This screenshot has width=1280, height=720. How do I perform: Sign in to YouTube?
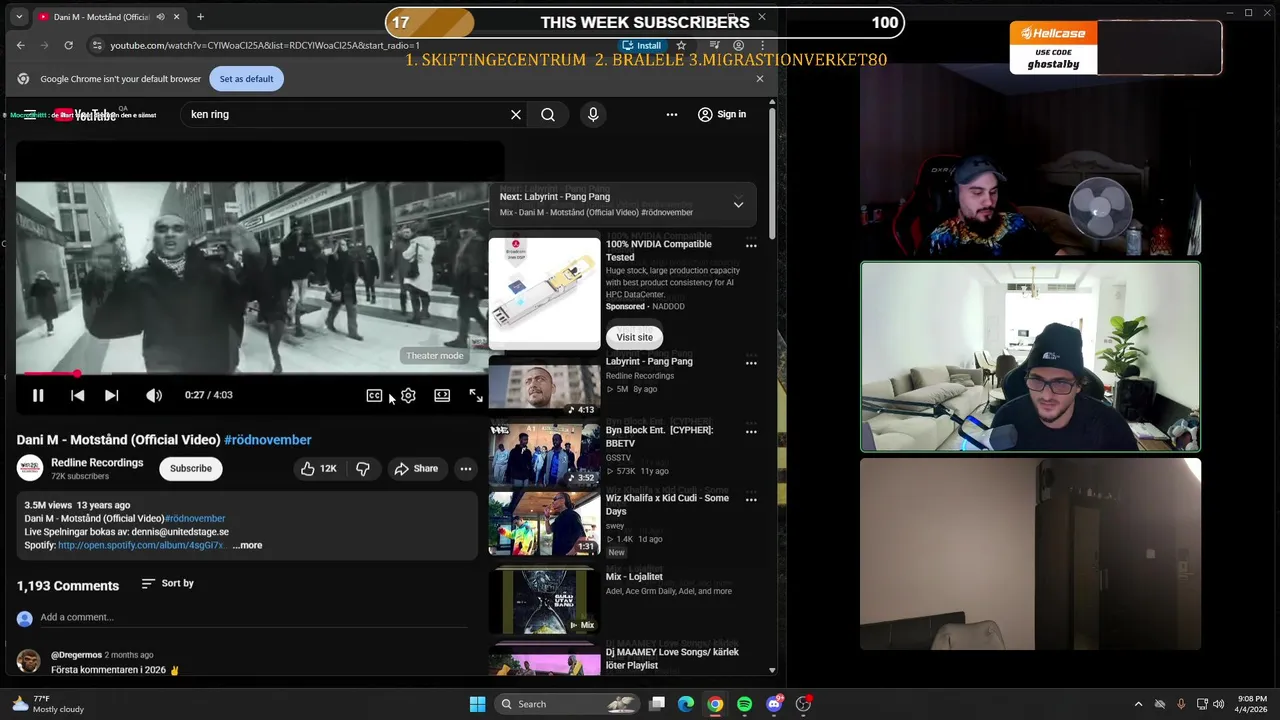(722, 115)
